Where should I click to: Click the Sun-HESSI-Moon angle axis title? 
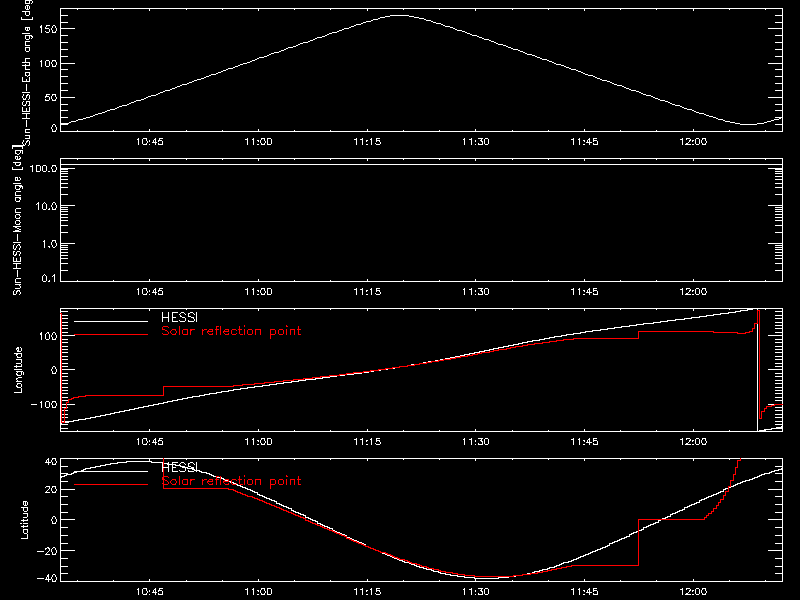[17, 220]
